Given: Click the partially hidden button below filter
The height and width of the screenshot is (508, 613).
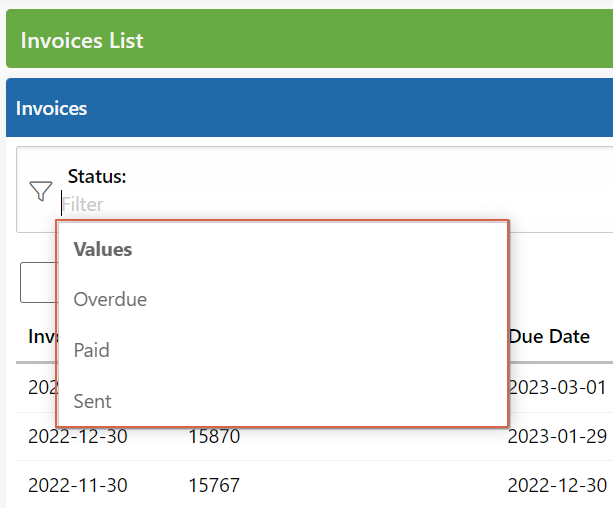Looking at the screenshot, I should click(38, 282).
